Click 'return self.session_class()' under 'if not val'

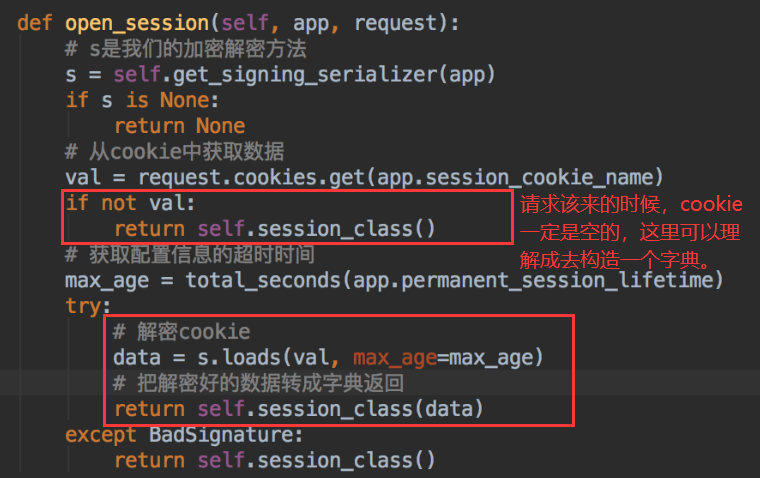[275, 229]
